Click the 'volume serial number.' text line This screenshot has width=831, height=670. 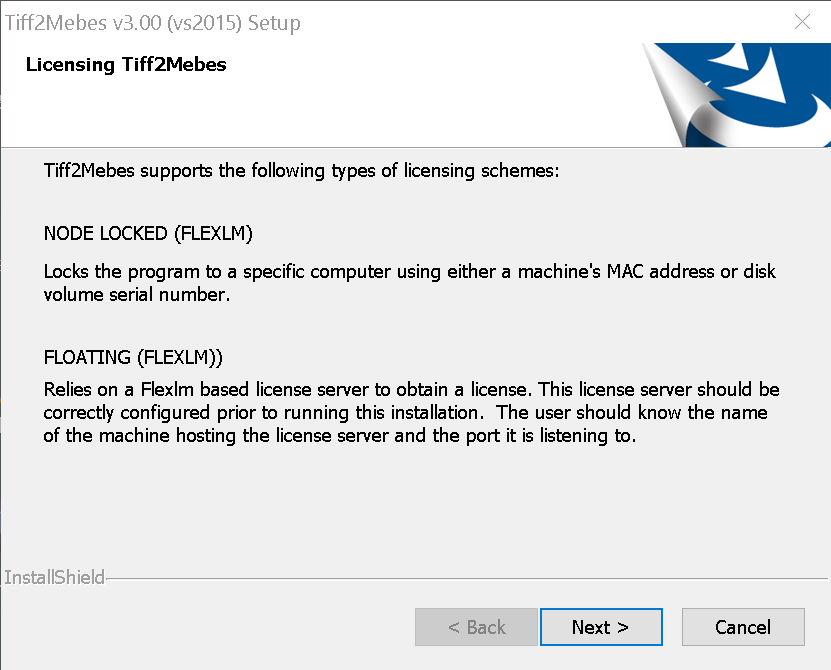pos(137,294)
